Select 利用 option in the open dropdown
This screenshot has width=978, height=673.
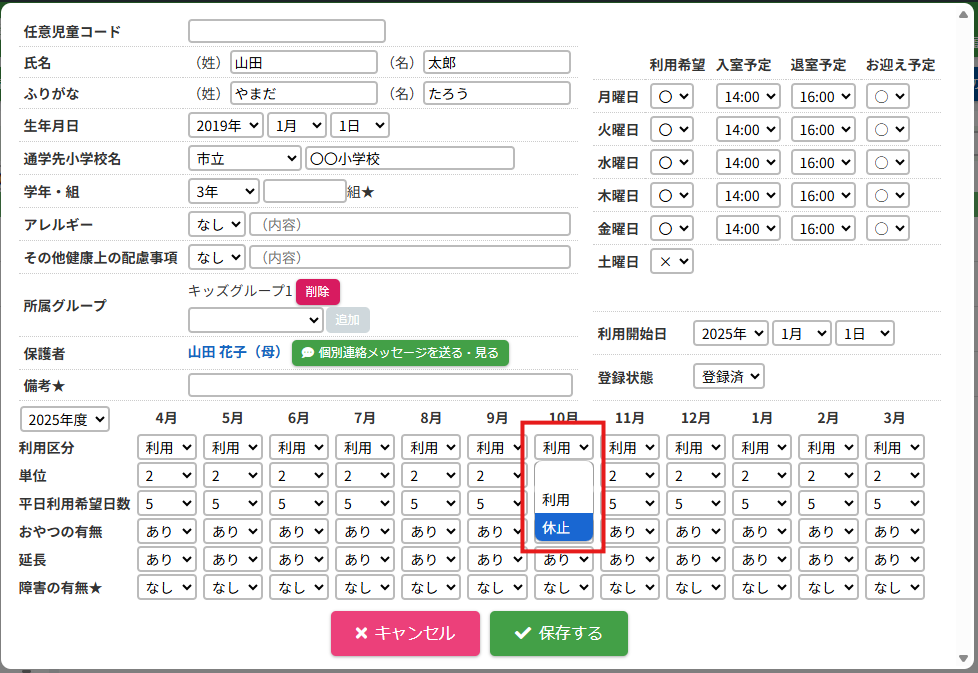pyautogui.click(x=564, y=499)
